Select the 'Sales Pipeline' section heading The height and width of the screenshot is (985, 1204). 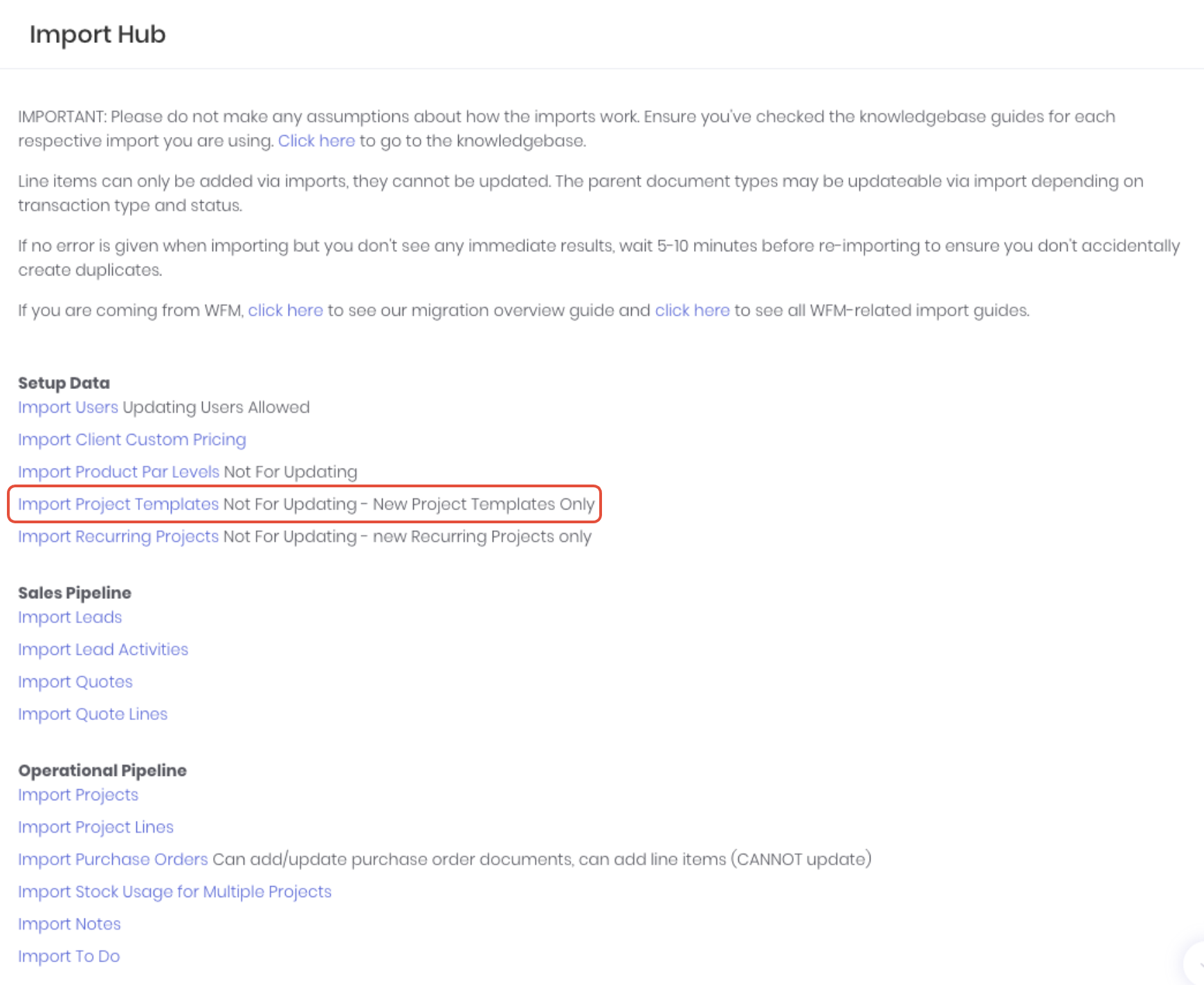[75, 593]
